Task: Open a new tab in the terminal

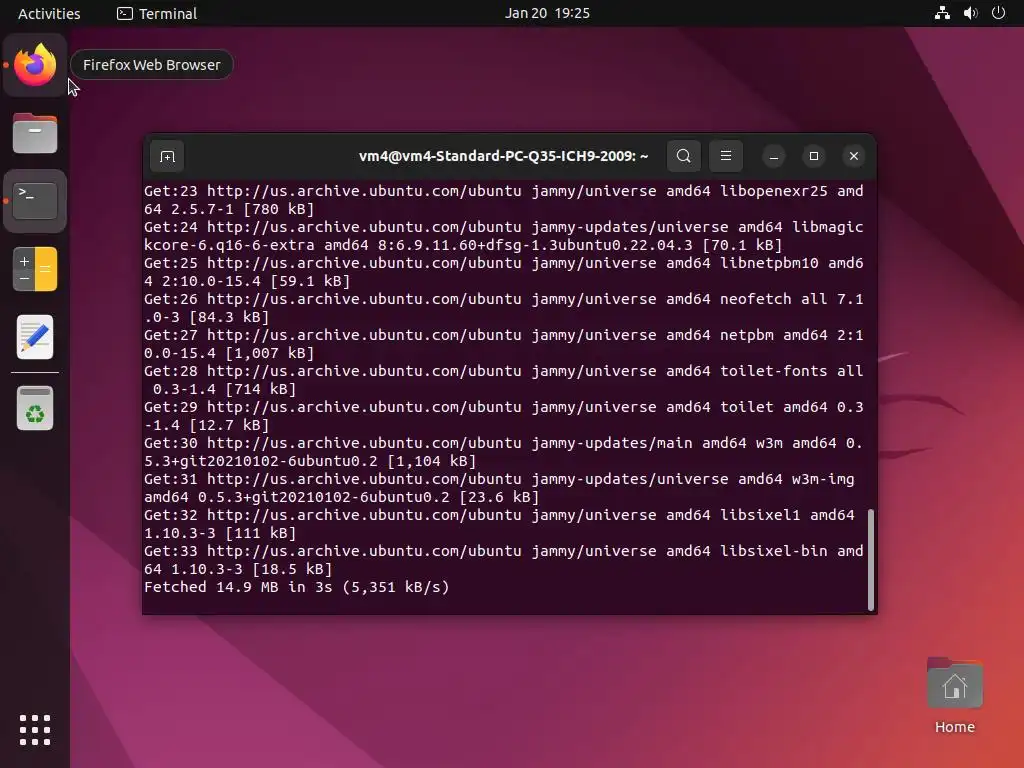Action: (167, 156)
